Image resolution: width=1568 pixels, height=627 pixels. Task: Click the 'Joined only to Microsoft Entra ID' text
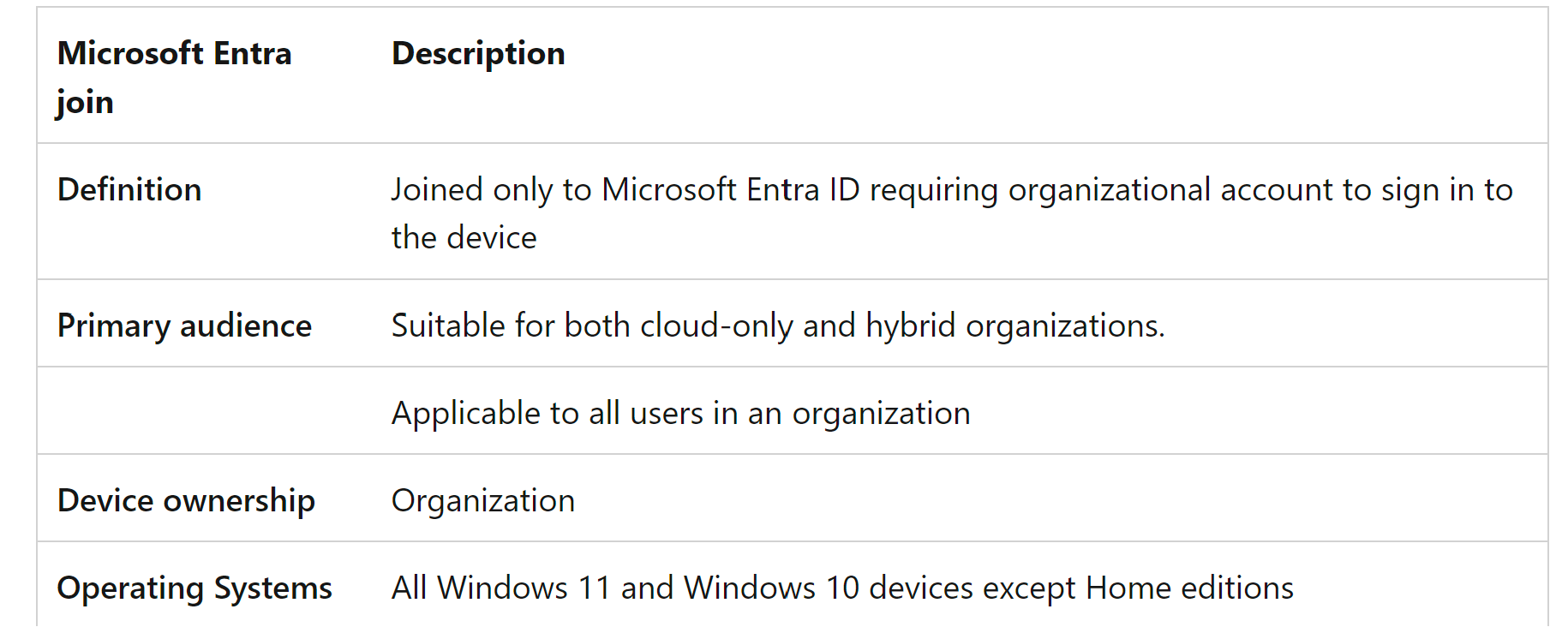click(x=625, y=189)
